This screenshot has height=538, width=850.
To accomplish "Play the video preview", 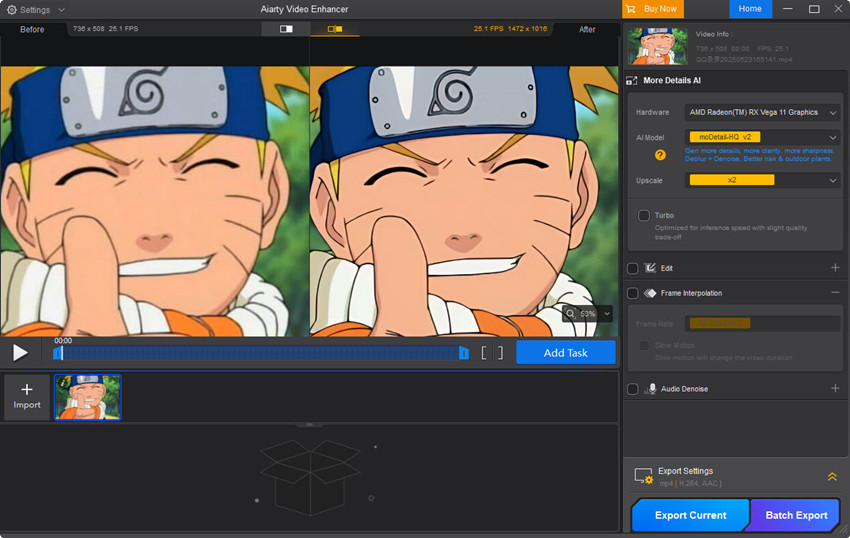I will tap(20, 353).
